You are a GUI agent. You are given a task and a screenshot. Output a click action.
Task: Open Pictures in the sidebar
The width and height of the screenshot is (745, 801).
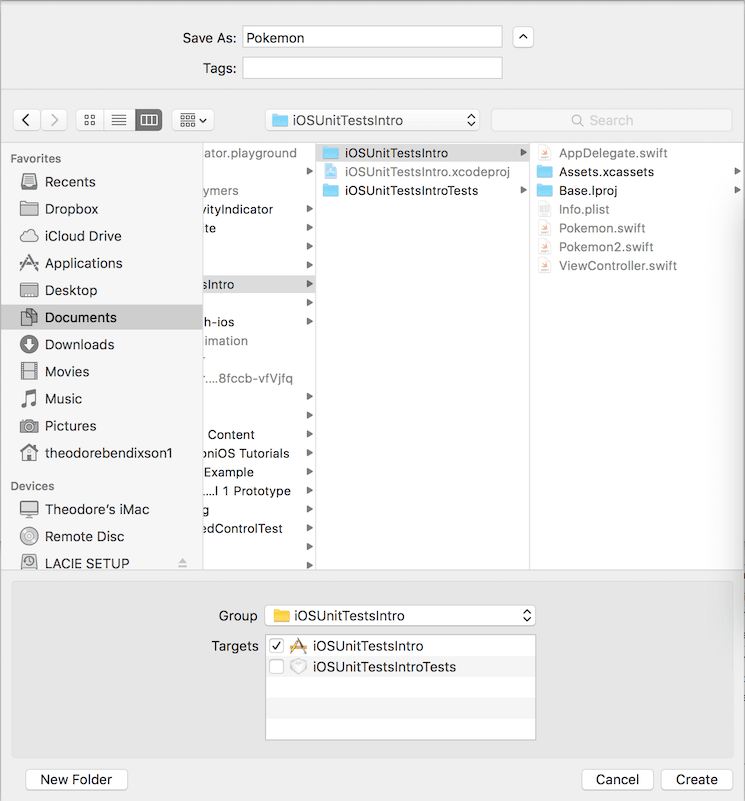101,426
